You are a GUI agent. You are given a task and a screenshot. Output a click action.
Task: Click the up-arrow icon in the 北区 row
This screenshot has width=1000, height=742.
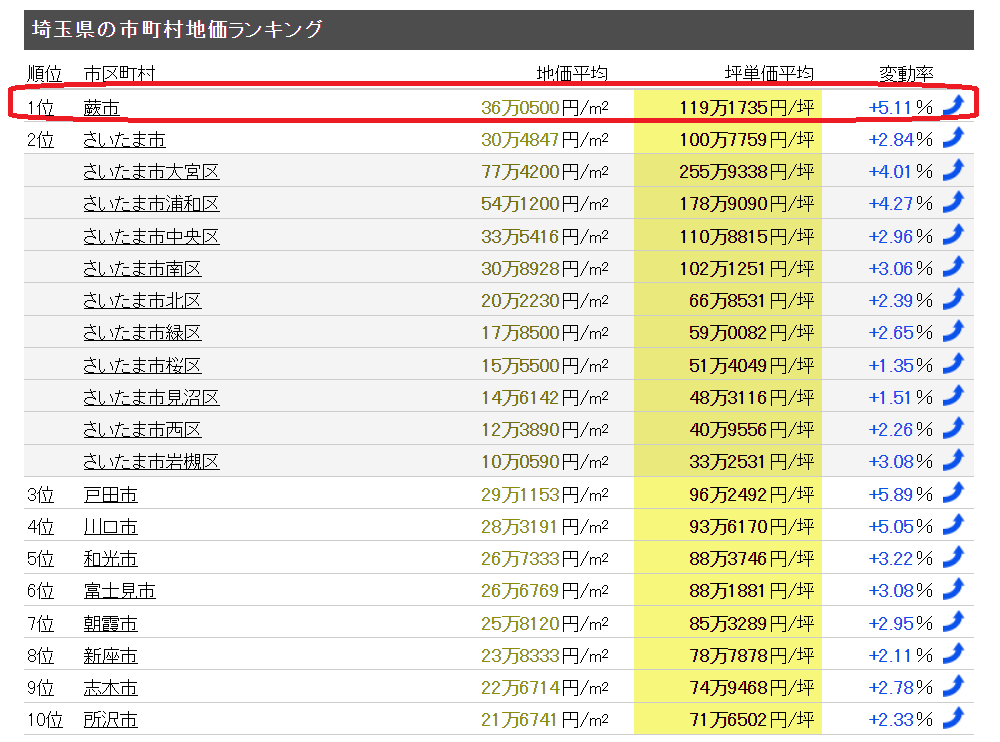953,298
